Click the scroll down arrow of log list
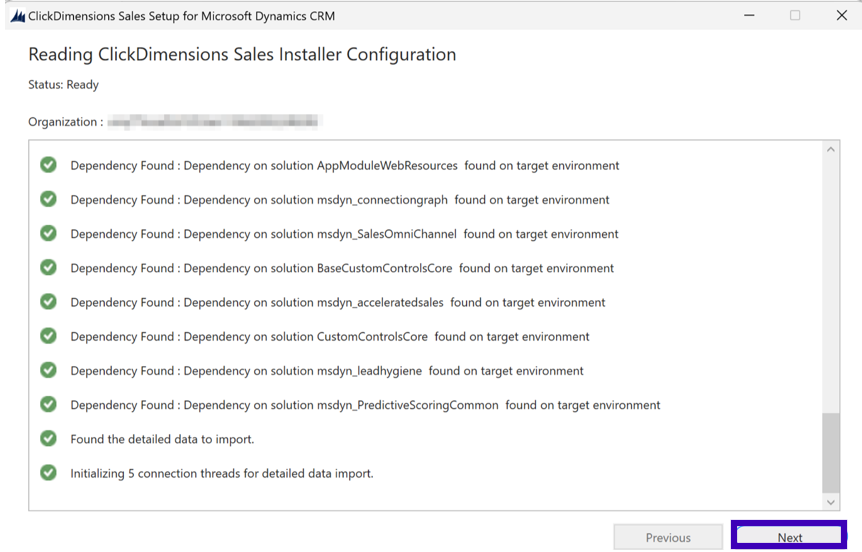This screenshot has height=552, width=862. [x=831, y=502]
